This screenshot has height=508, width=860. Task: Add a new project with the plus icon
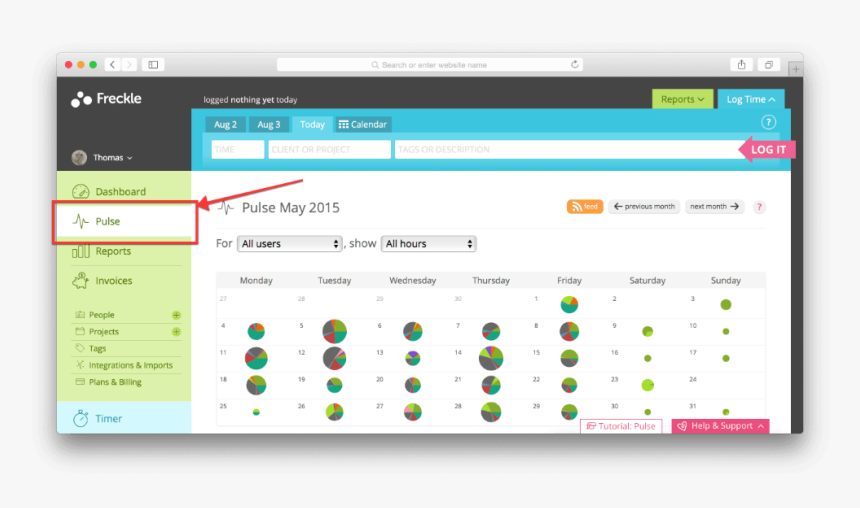(176, 331)
